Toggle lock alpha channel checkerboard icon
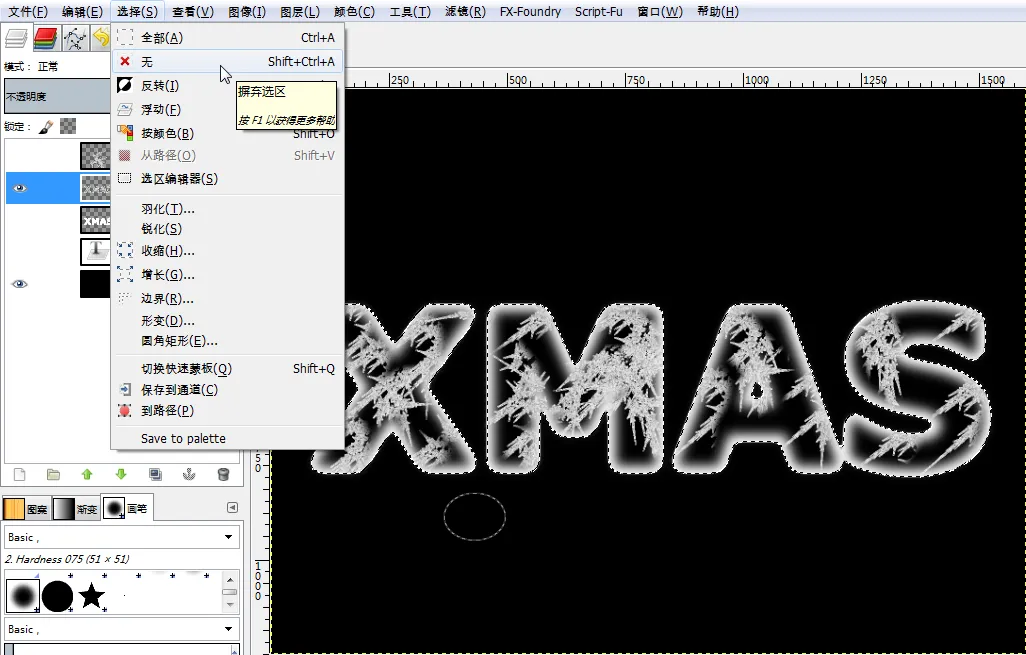 (x=68, y=126)
